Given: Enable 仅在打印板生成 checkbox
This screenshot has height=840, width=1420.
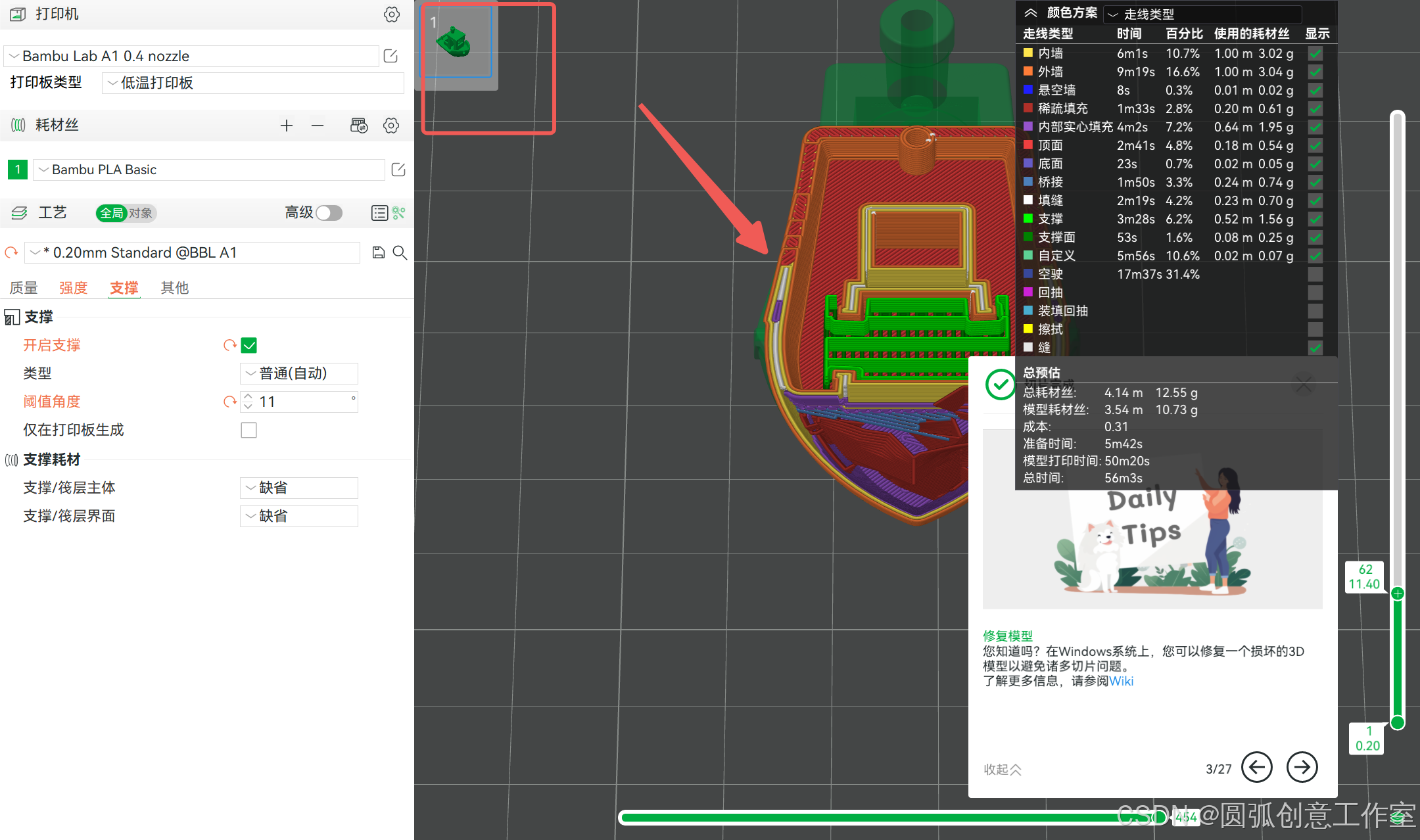Looking at the screenshot, I should (249, 430).
